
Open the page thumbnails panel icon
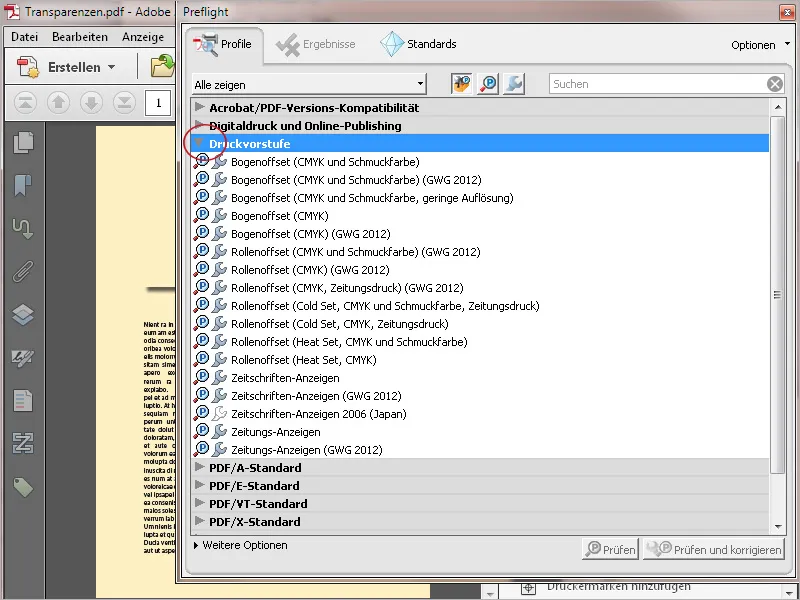23,142
